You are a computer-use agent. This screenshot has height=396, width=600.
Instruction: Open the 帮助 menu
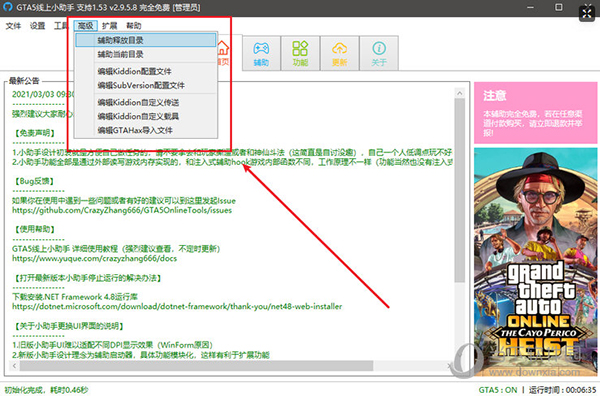pyautogui.click(x=134, y=26)
